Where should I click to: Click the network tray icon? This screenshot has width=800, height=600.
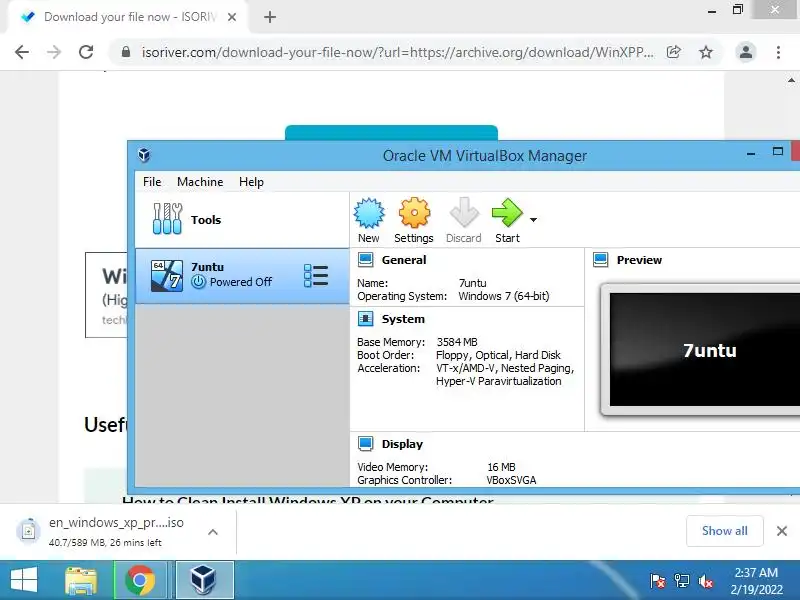click(681, 581)
